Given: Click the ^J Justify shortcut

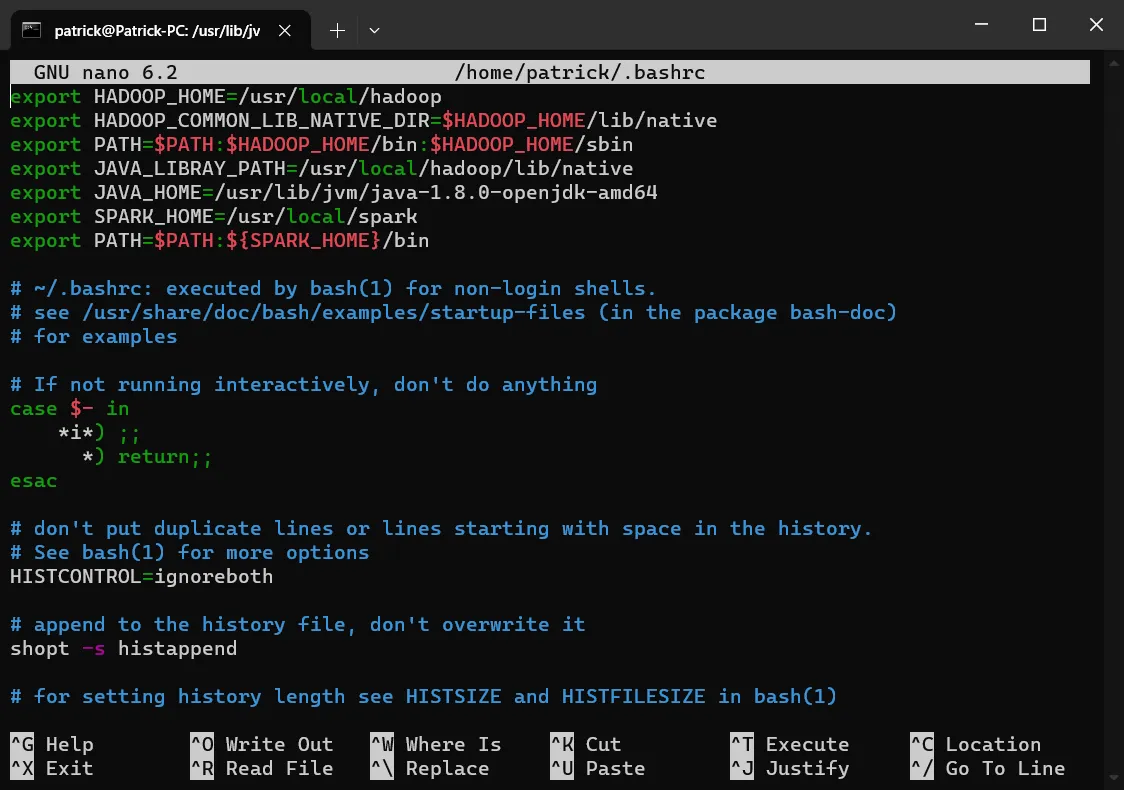Looking at the screenshot, I should coord(789,768).
